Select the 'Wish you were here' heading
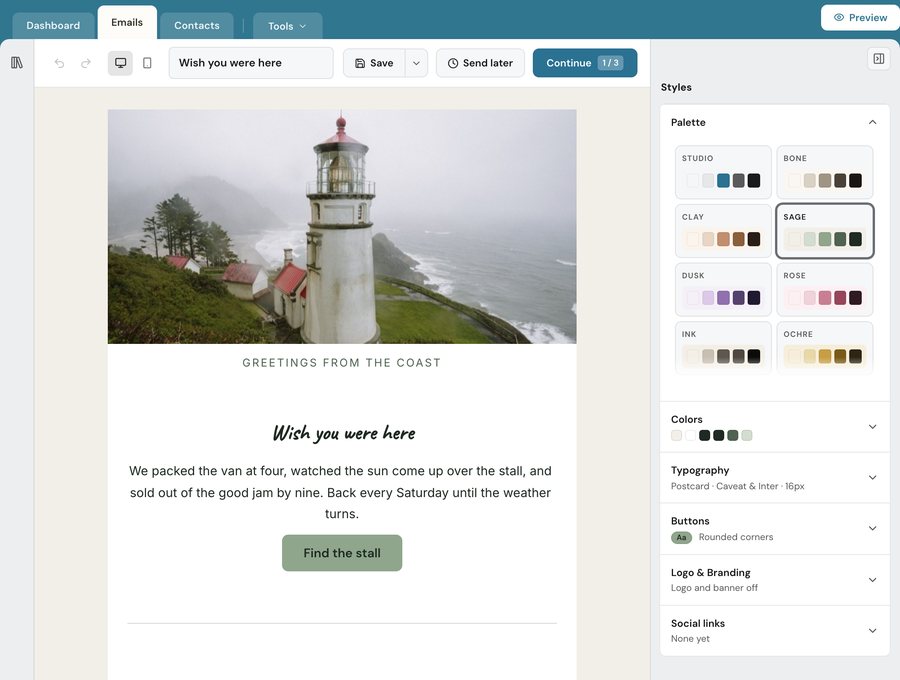Viewport: 900px width, 680px height. click(x=344, y=433)
